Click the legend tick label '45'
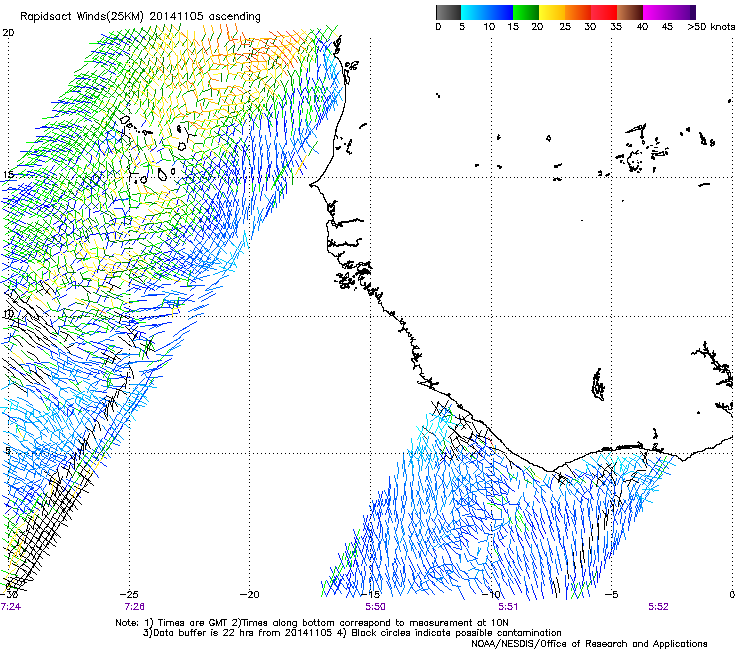 [667, 27]
